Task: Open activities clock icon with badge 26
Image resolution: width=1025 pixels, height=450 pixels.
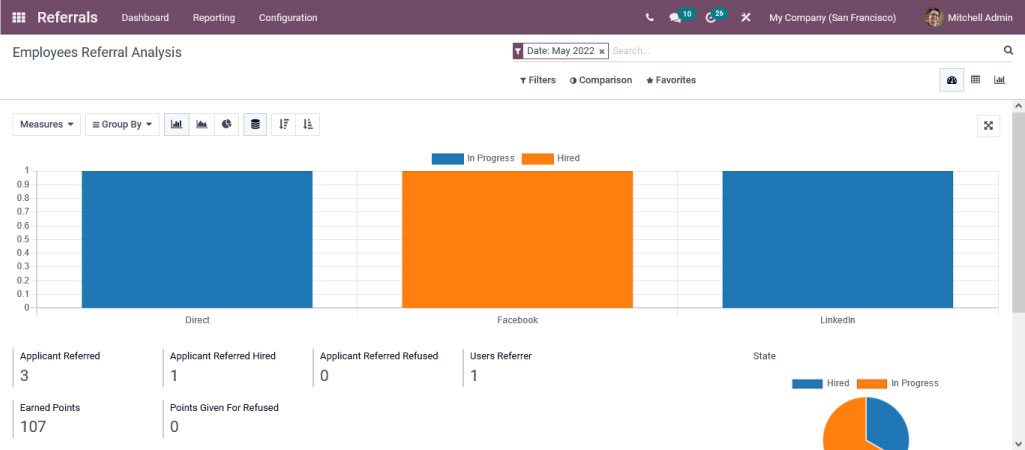Action: (x=716, y=16)
